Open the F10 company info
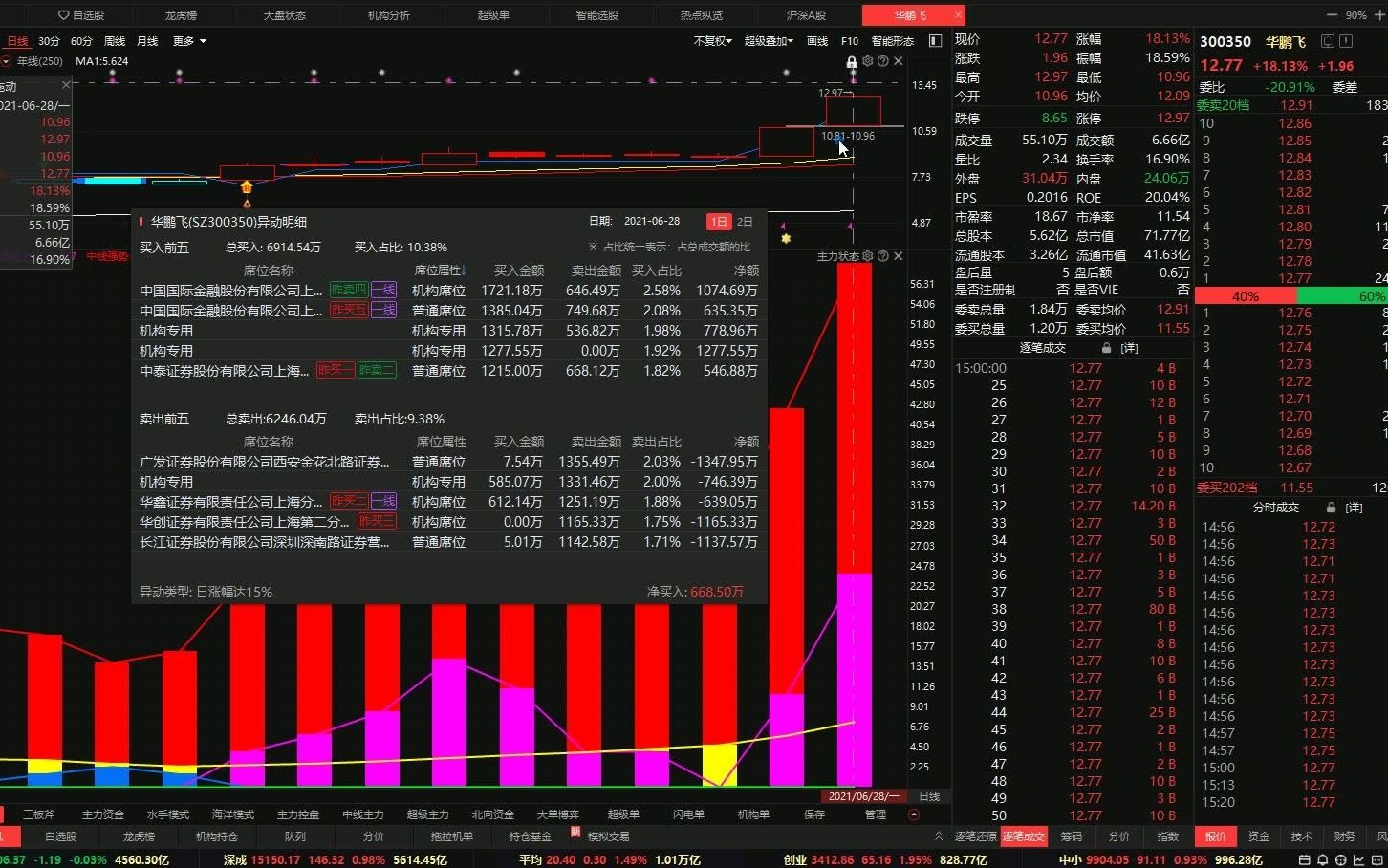Image resolution: width=1388 pixels, height=868 pixels. tap(850, 41)
